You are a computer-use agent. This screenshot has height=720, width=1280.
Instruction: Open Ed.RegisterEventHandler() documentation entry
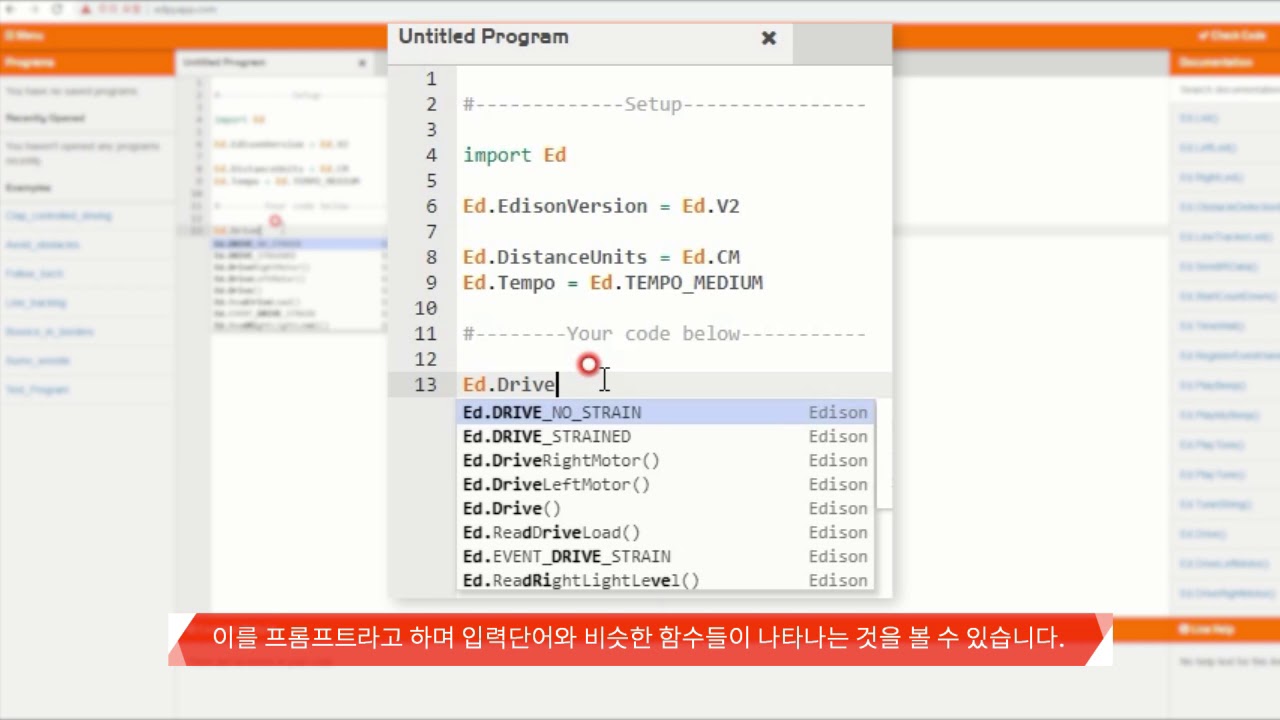click(x=1228, y=356)
